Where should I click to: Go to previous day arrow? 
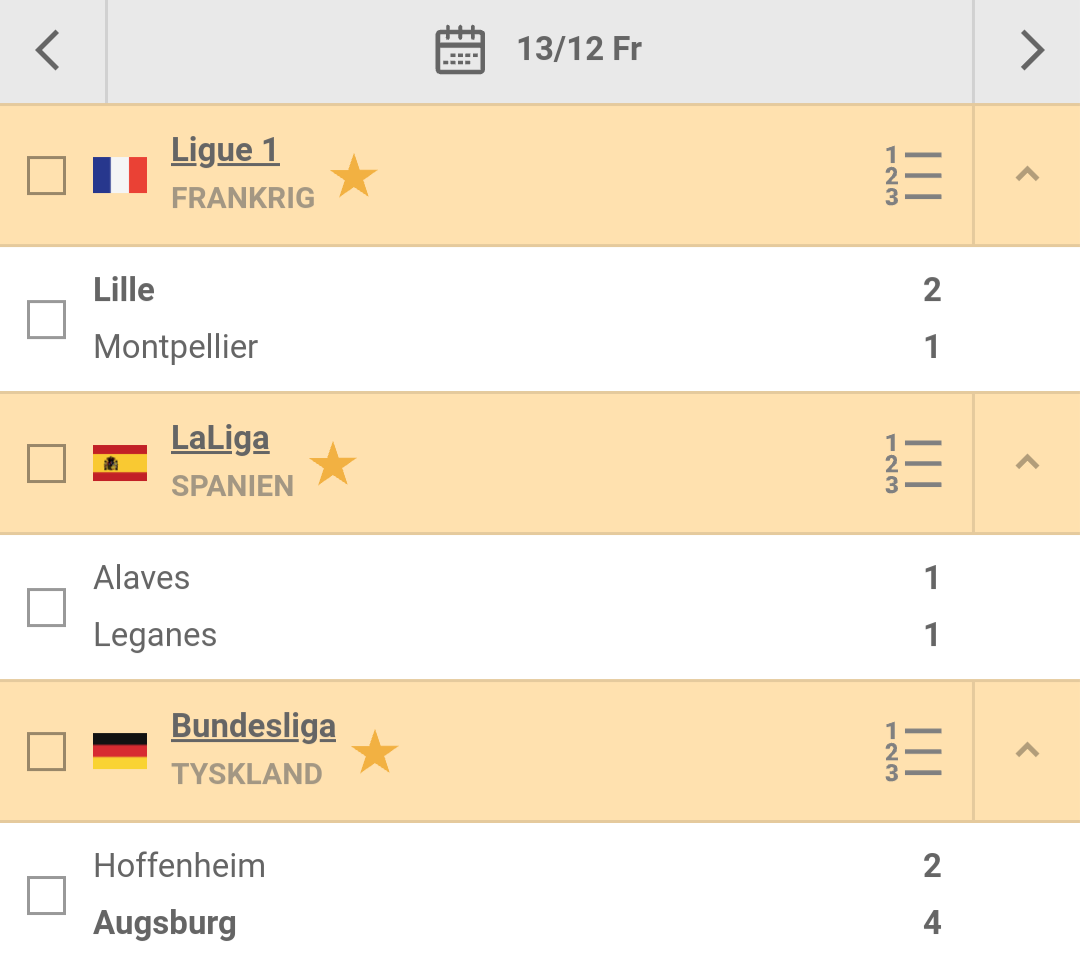point(48,50)
